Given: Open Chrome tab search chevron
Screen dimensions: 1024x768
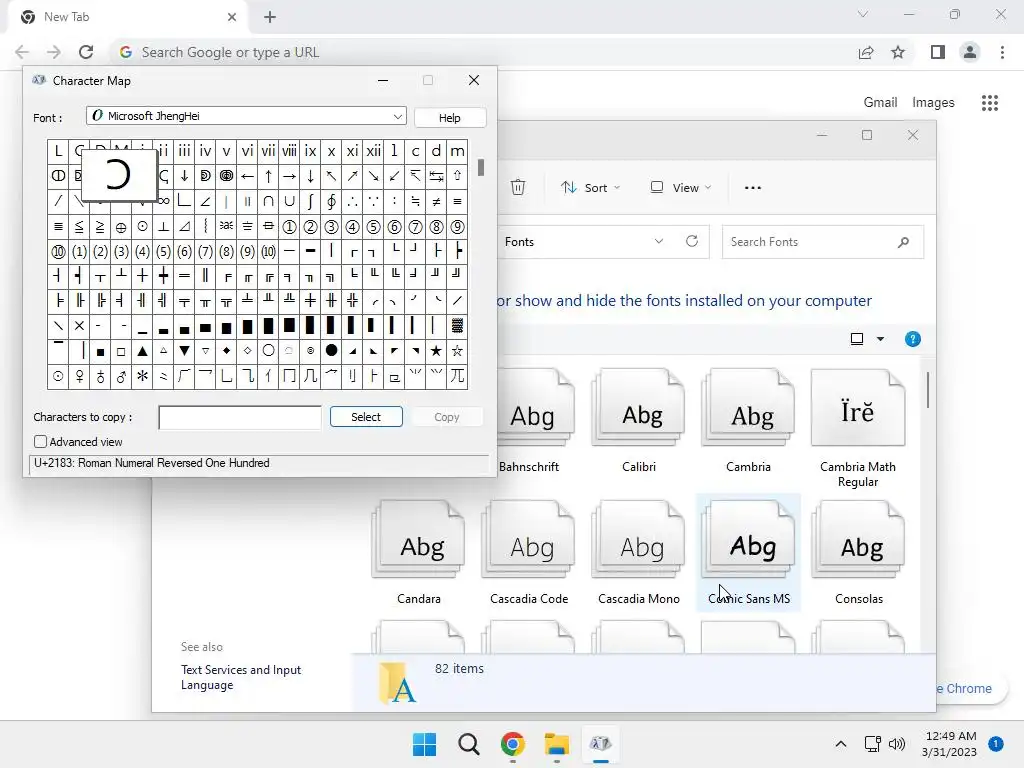Looking at the screenshot, I should click(x=863, y=14).
